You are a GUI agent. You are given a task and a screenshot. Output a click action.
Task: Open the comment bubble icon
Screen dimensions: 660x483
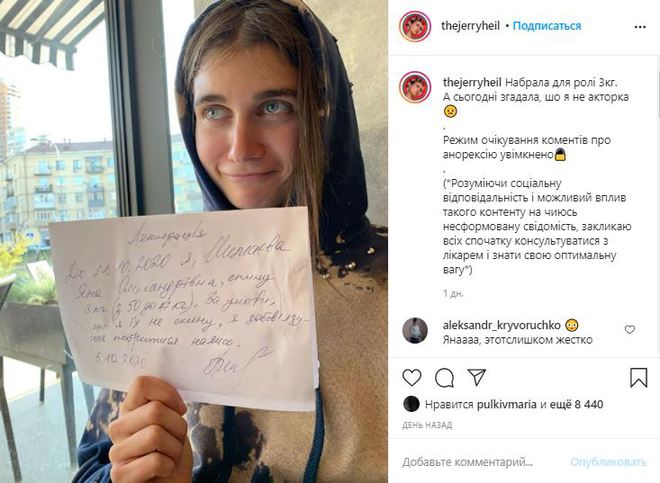tap(444, 378)
